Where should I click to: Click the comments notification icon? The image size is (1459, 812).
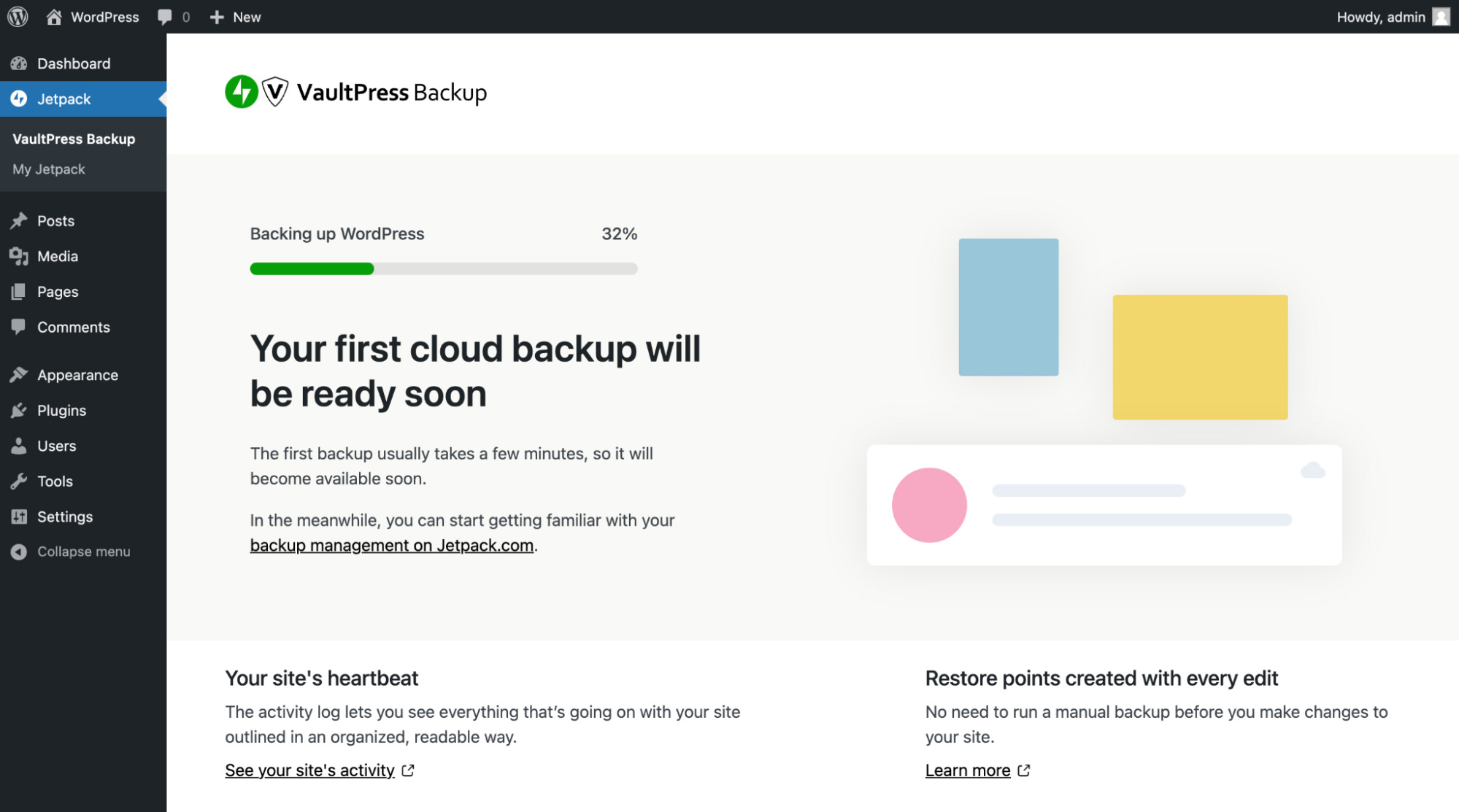point(163,16)
